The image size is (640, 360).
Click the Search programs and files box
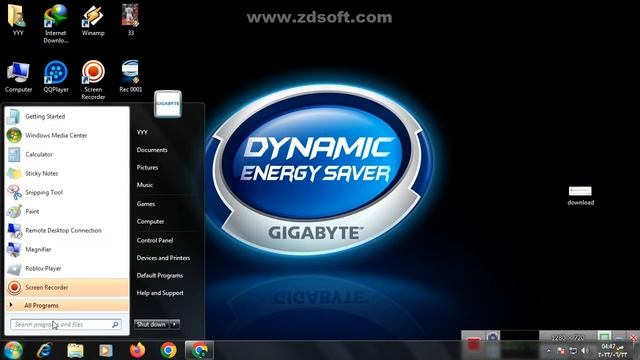pyautogui.click(x=65, y=324)
